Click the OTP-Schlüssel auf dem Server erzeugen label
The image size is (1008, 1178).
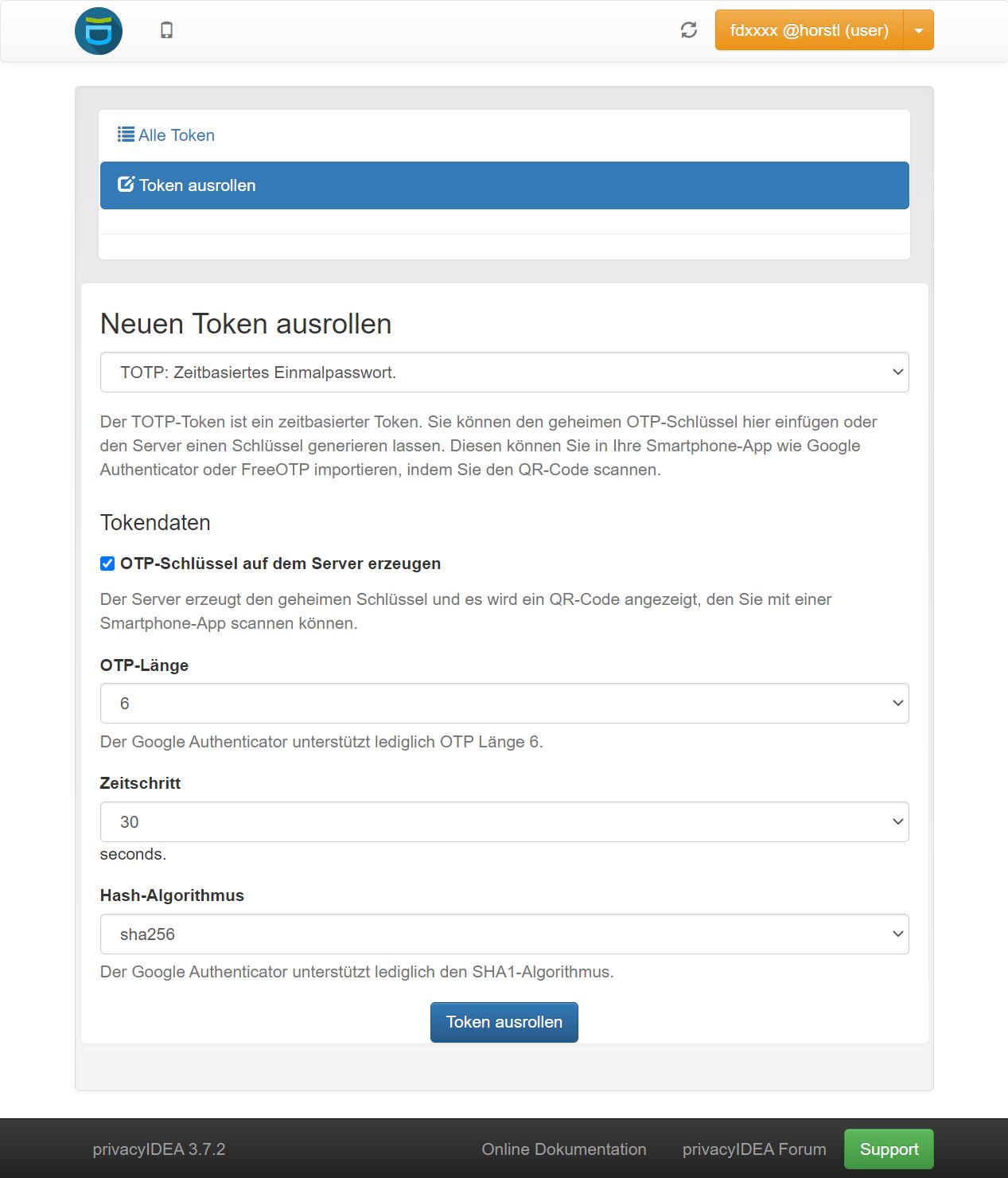pyautogui.click(x=280, y=564)
